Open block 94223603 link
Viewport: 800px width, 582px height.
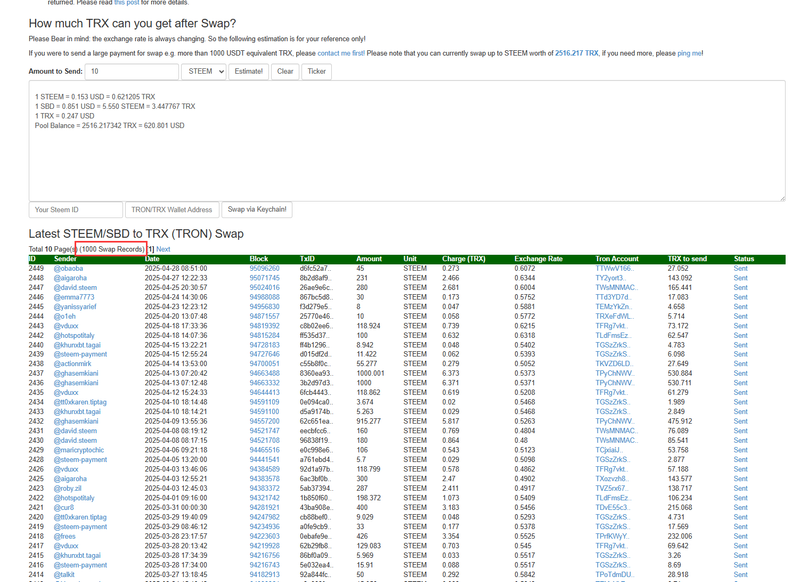click(264, 536)
